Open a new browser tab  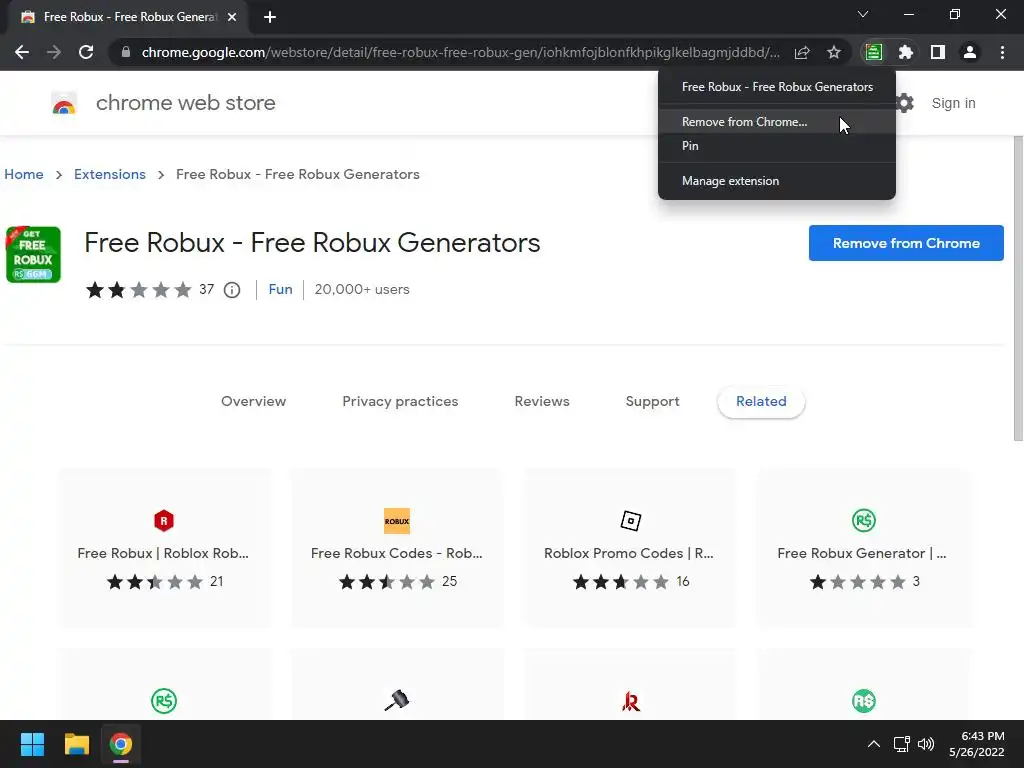point(270,17)
